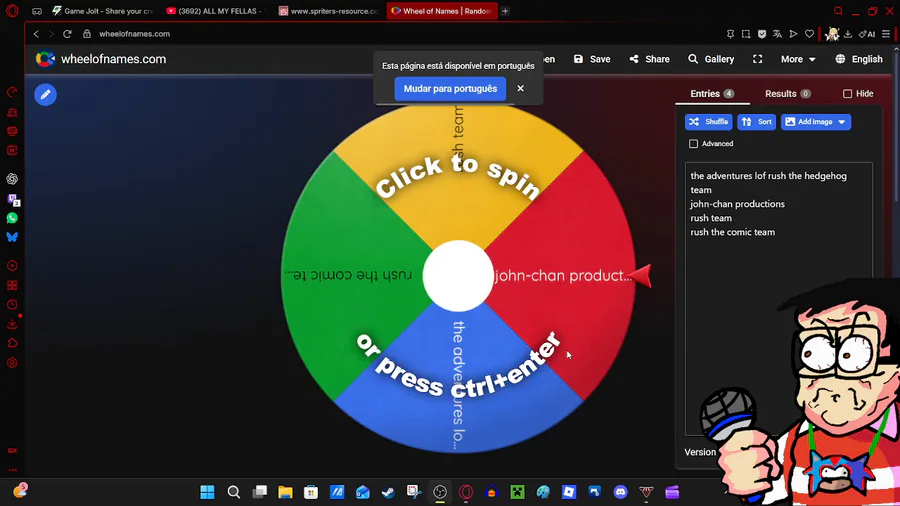Switch to Game Jolt browser tab
The image size is (900, 506).
pyautogui.click(x=103, y=11)
